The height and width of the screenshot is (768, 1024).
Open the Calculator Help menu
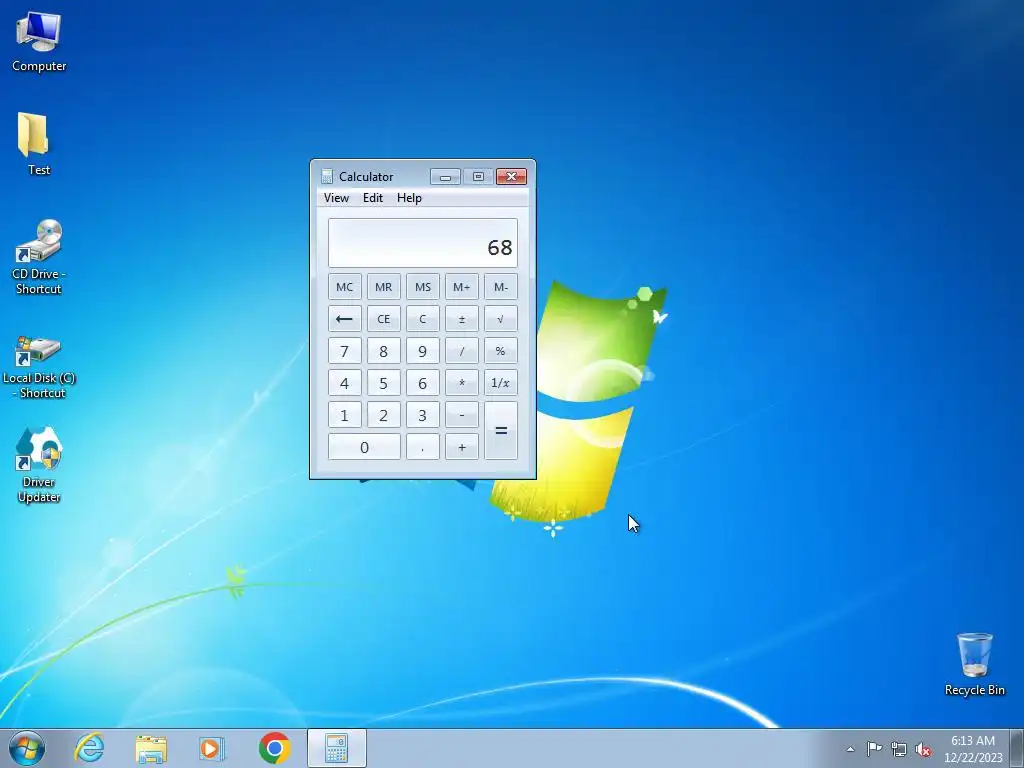[409, 198]
